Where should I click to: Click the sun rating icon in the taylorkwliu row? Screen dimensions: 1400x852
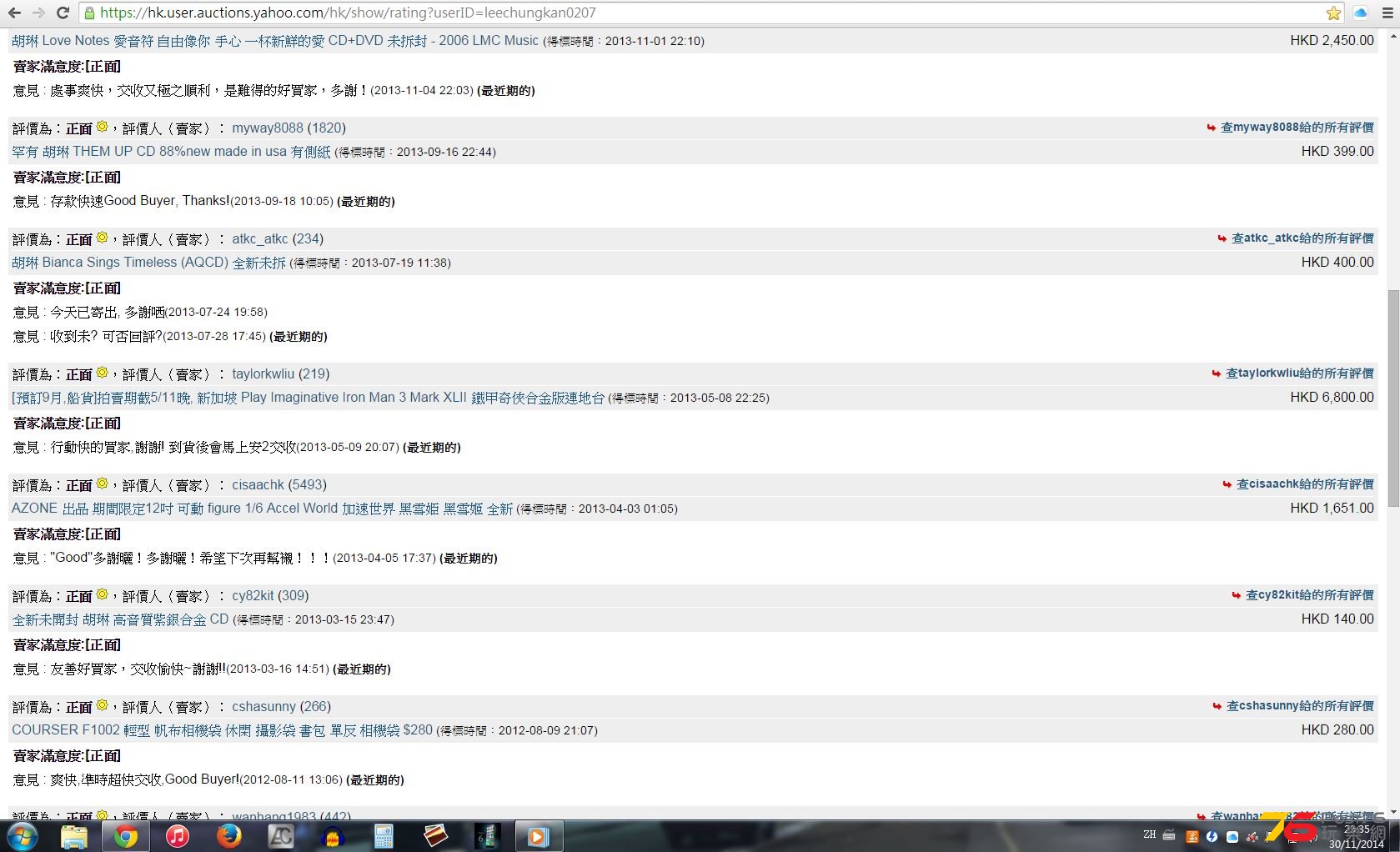point(102,373)
